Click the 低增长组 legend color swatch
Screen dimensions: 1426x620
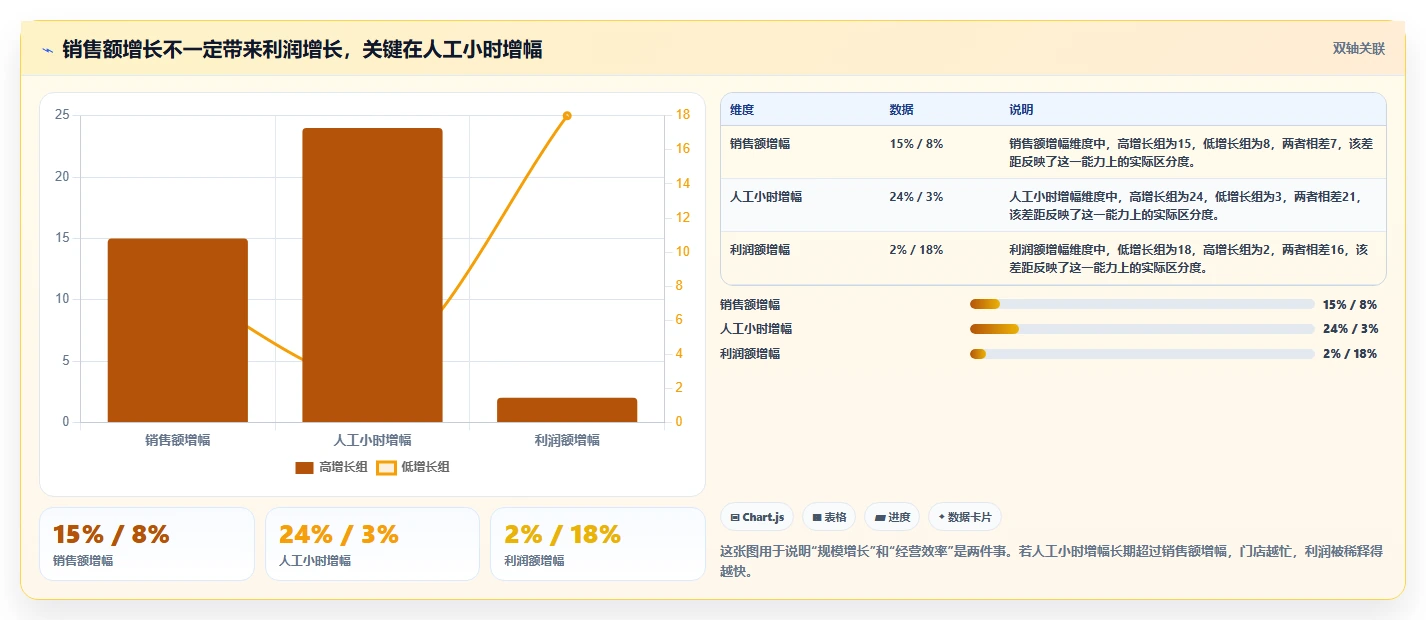pyautogui.click(x=386, y=468)
